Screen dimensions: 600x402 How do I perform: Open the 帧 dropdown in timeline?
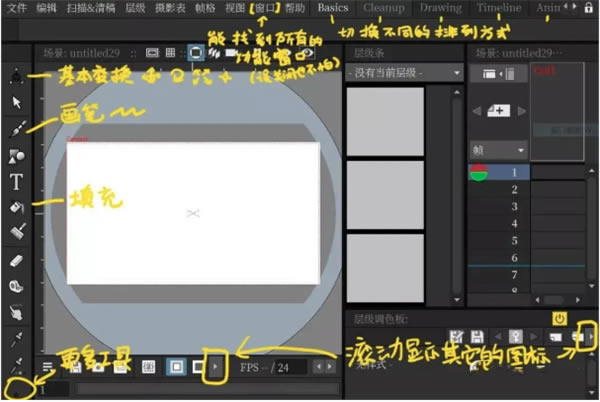(497, 149)
